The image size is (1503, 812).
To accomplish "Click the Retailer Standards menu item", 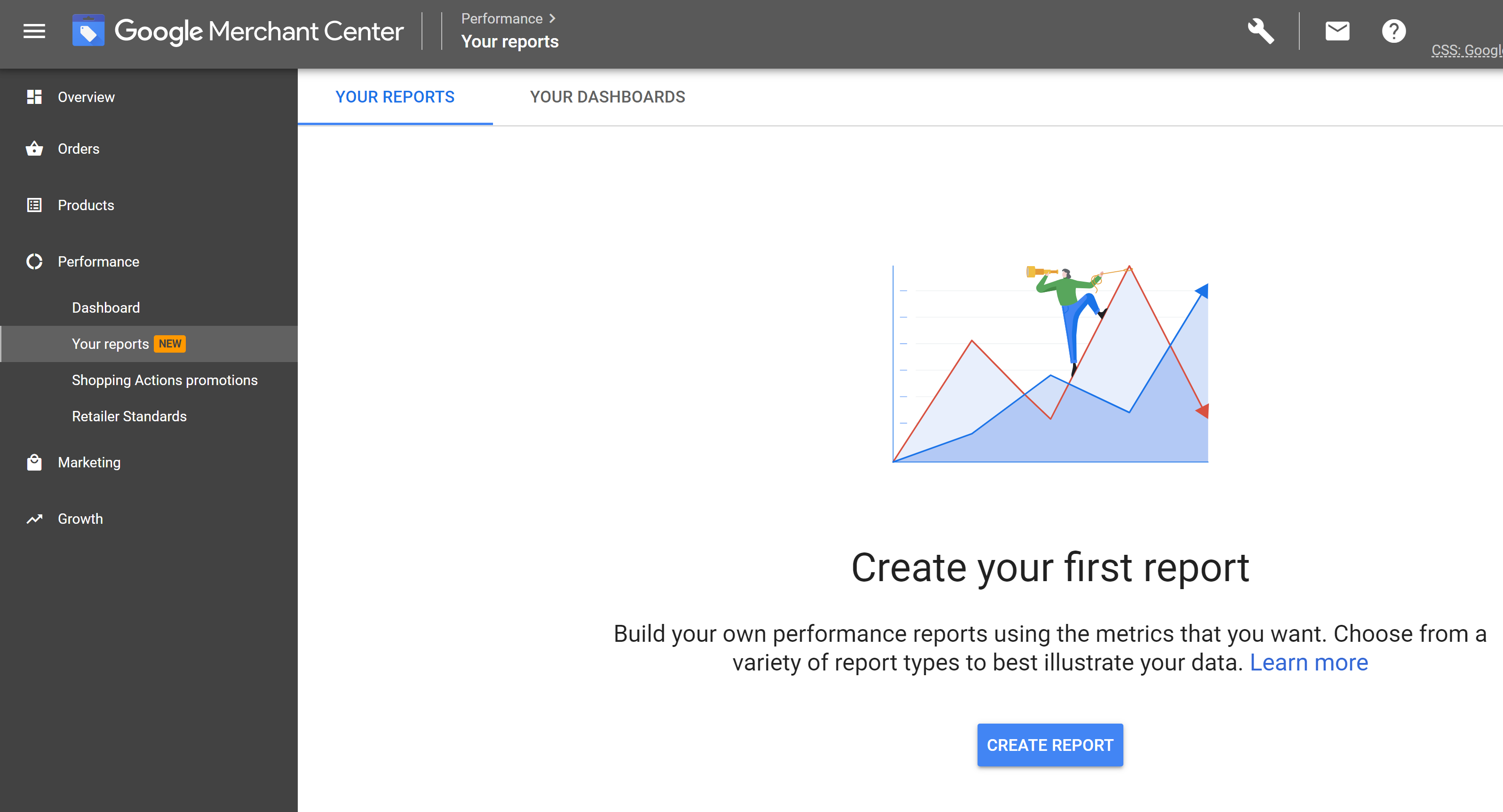I will coord(128,416).
